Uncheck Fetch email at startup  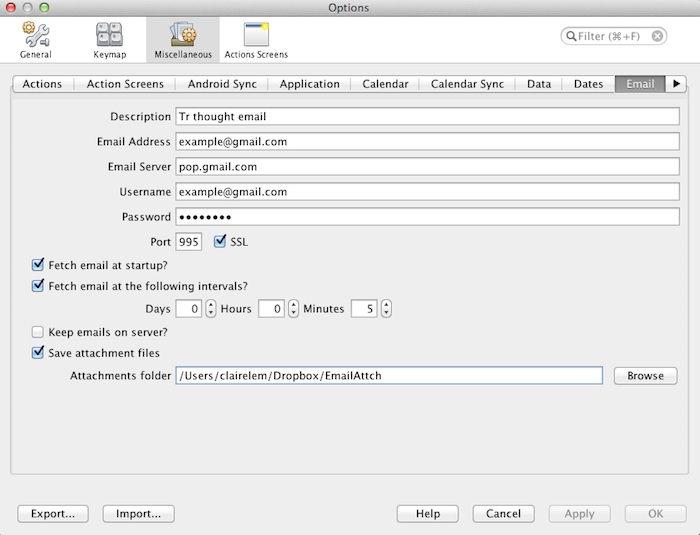tap(38, 265)
